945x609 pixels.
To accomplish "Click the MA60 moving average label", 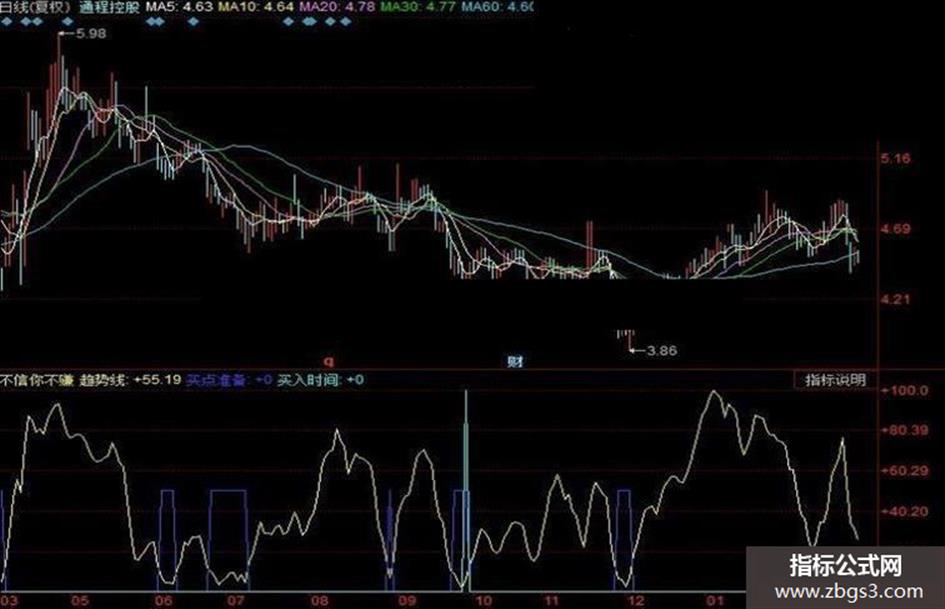I will [x=497, y=7].
